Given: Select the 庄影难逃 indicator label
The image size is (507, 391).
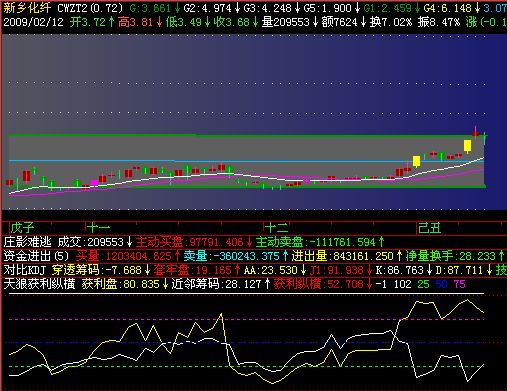Looking at the screenshot, I should (28, 242).
